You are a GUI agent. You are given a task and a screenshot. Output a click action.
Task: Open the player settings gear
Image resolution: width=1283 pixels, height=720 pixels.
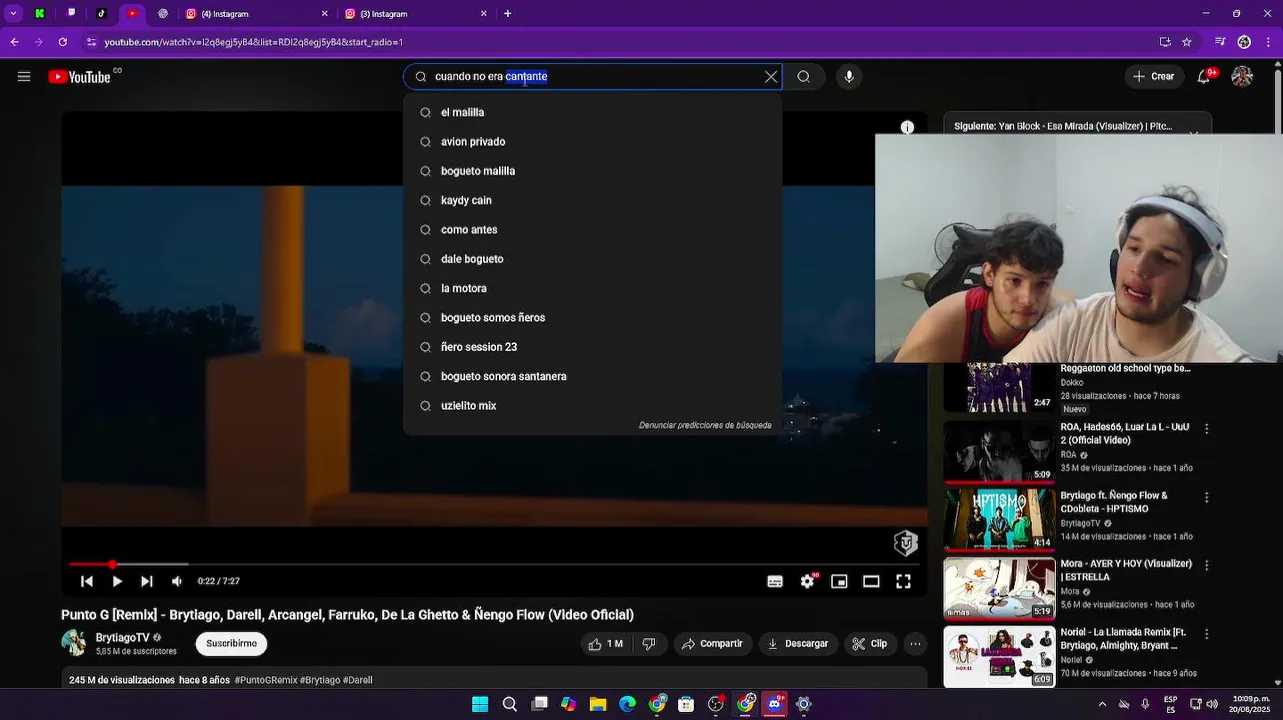807,581
